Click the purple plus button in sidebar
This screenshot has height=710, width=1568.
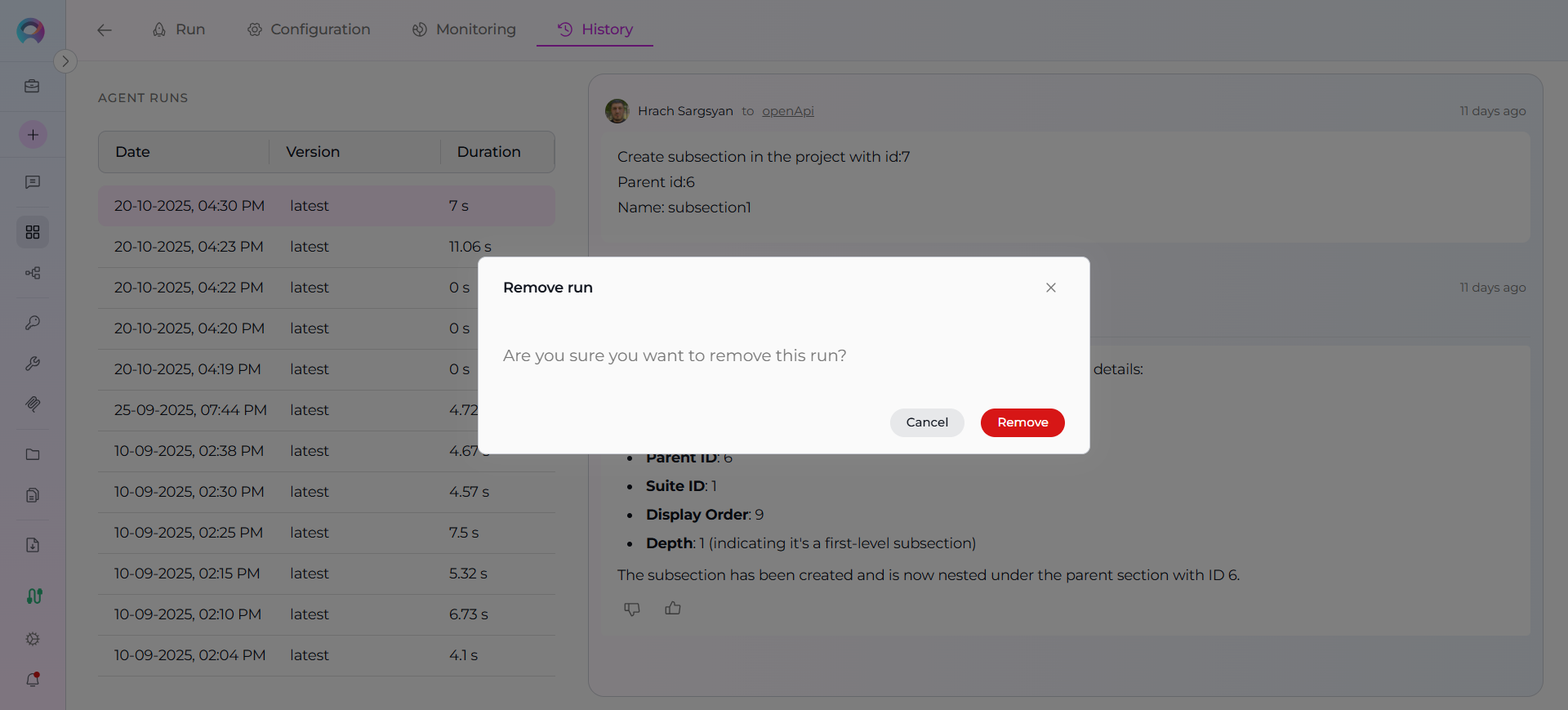(x=33, y=135)
